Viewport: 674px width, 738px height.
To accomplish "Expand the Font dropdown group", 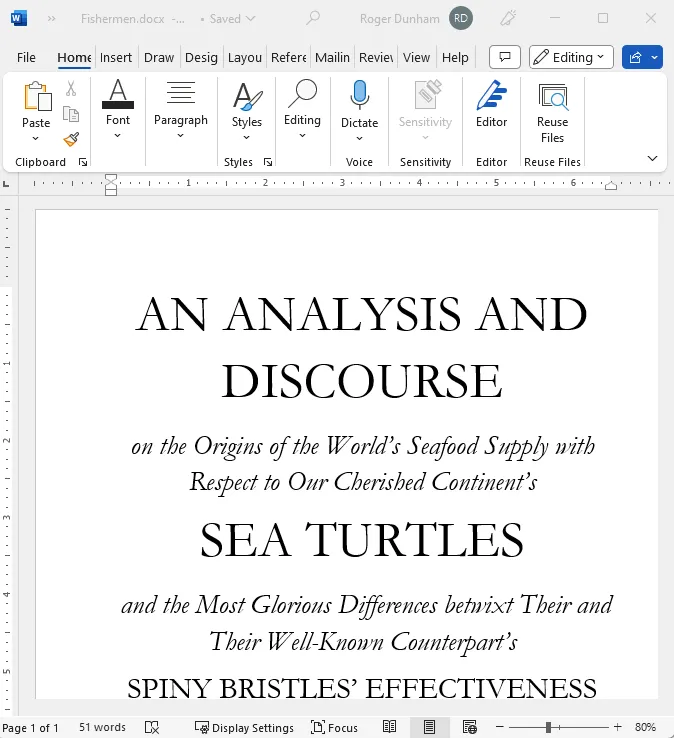I will [118, 110].
